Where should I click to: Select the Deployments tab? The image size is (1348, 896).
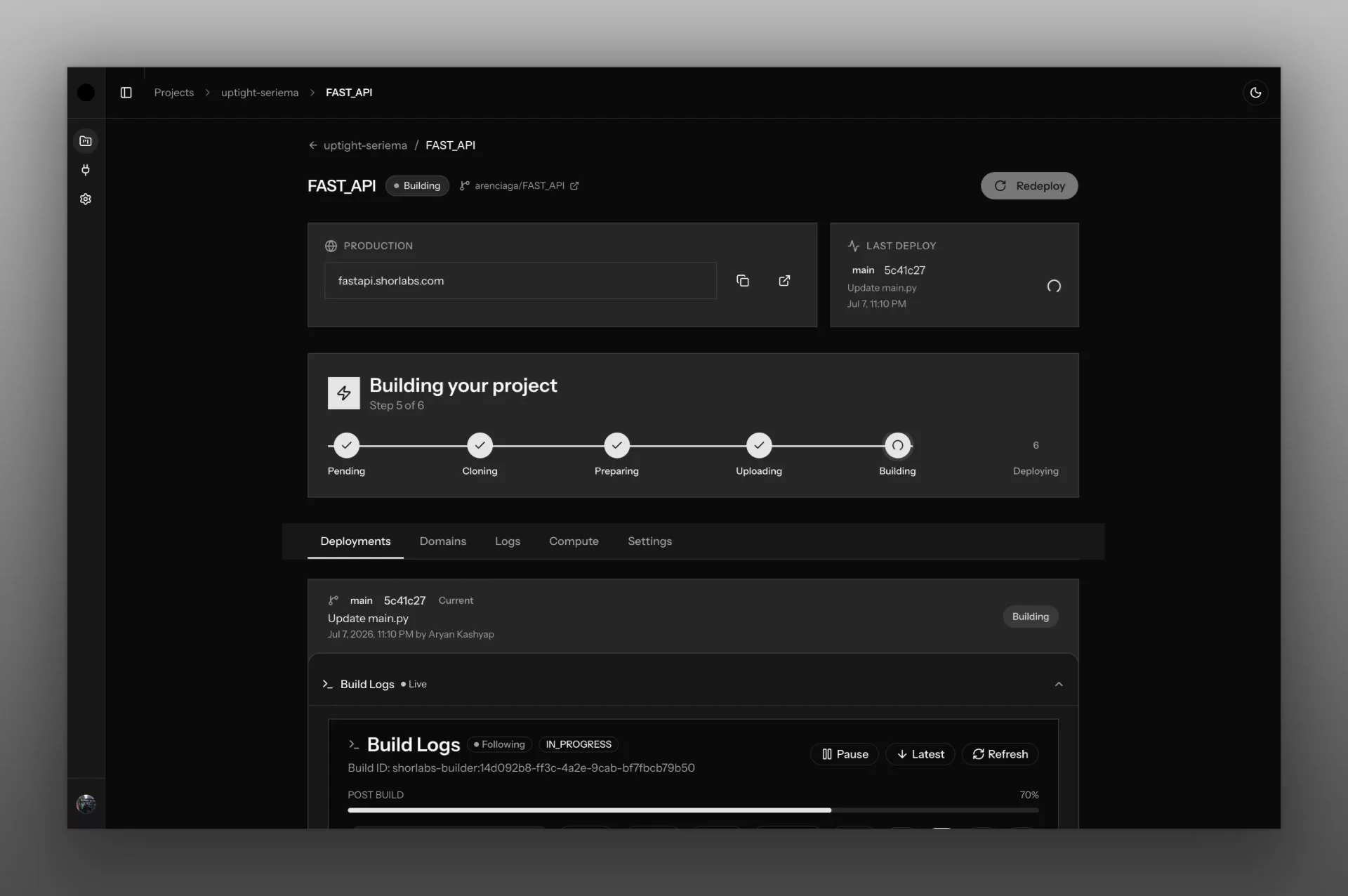[x=355, y=541]
